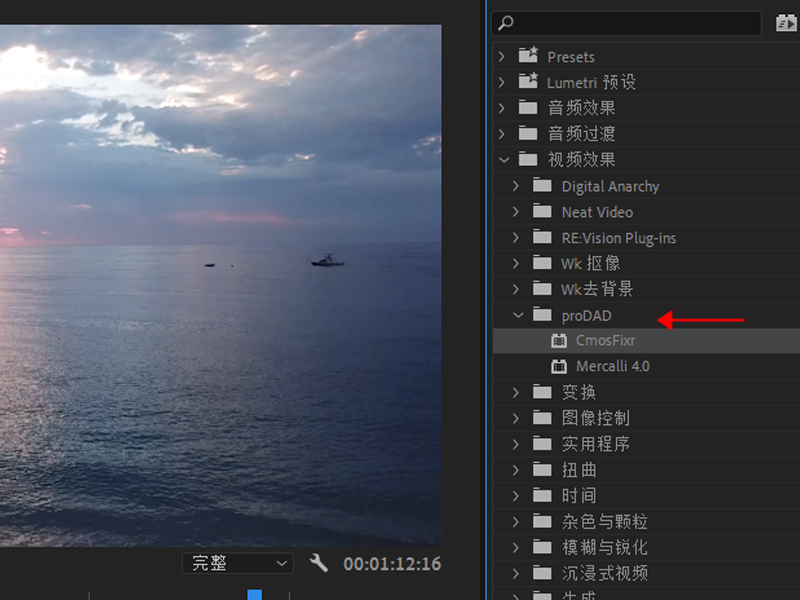Click the 音频过渡 folder icon
This screenshot has width=800, height=600.
pyautogui.click(x=528, y=134)
